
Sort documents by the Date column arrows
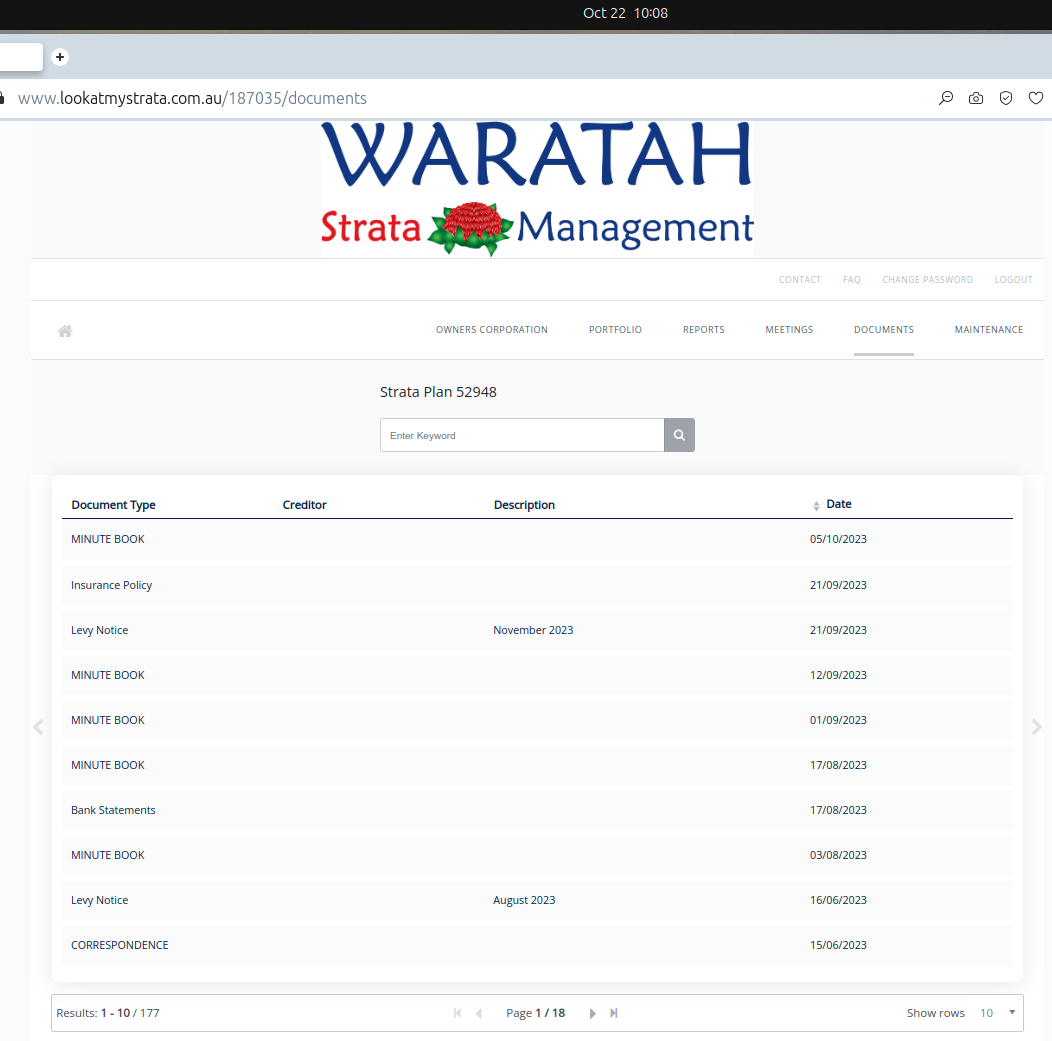tap(817, 506)
